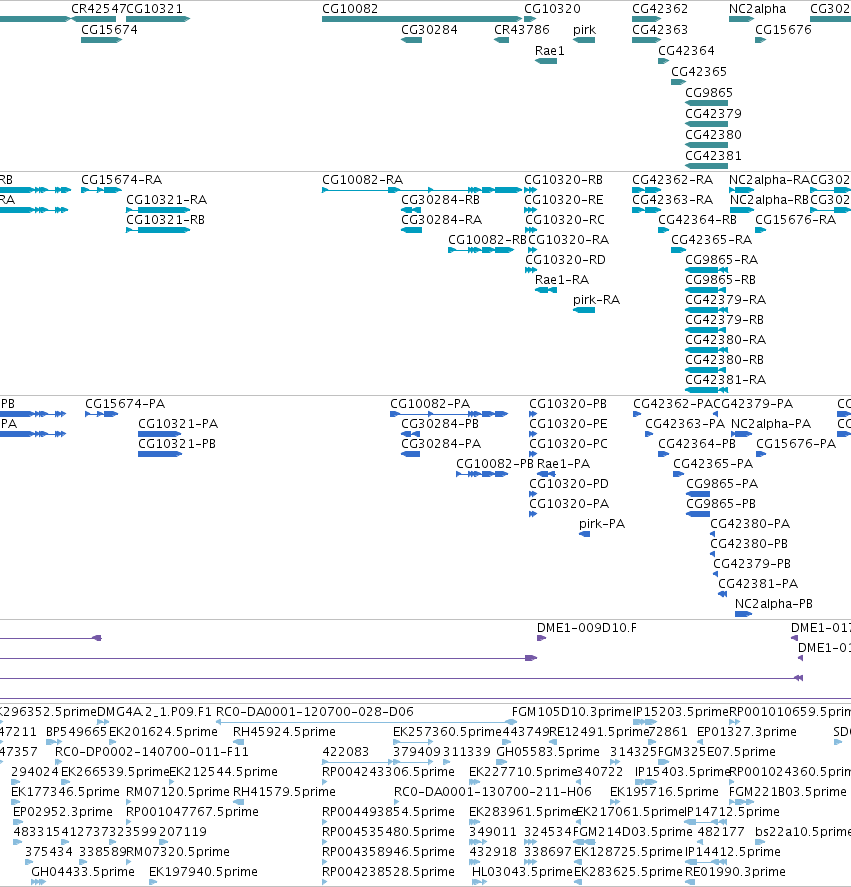Click the RC0-DP0002-140700-011-F11 label
The image size is (851, 887).
(x=152, y=752)
